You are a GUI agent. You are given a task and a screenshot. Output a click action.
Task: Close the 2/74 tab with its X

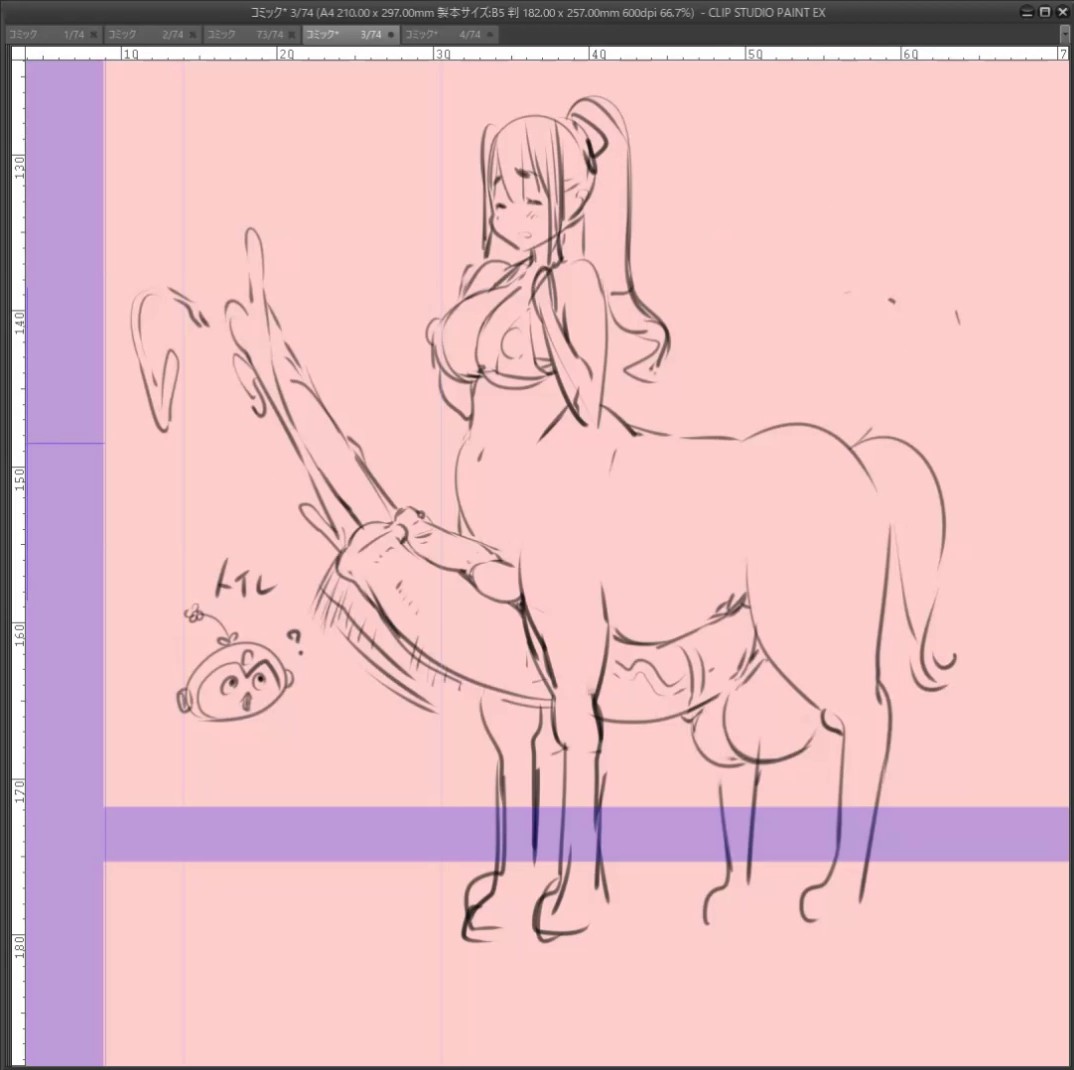pos(192,34)
